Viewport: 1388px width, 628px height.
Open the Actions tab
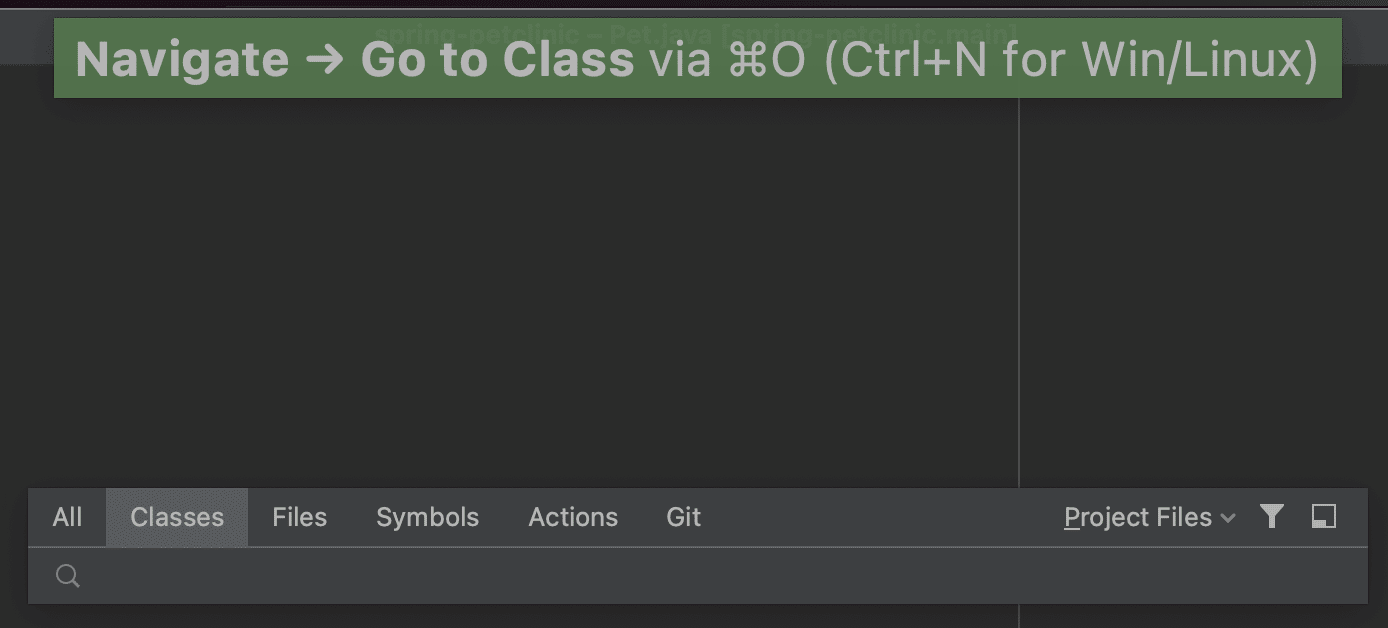point(573,517)
